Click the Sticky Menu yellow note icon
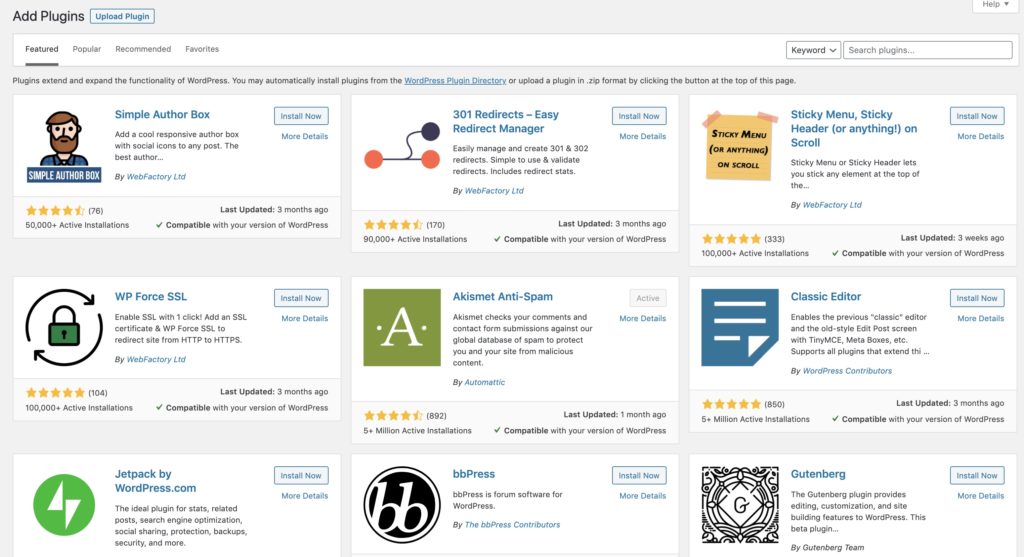Viewport: 1024px width, 557px height. pos(740,146)
